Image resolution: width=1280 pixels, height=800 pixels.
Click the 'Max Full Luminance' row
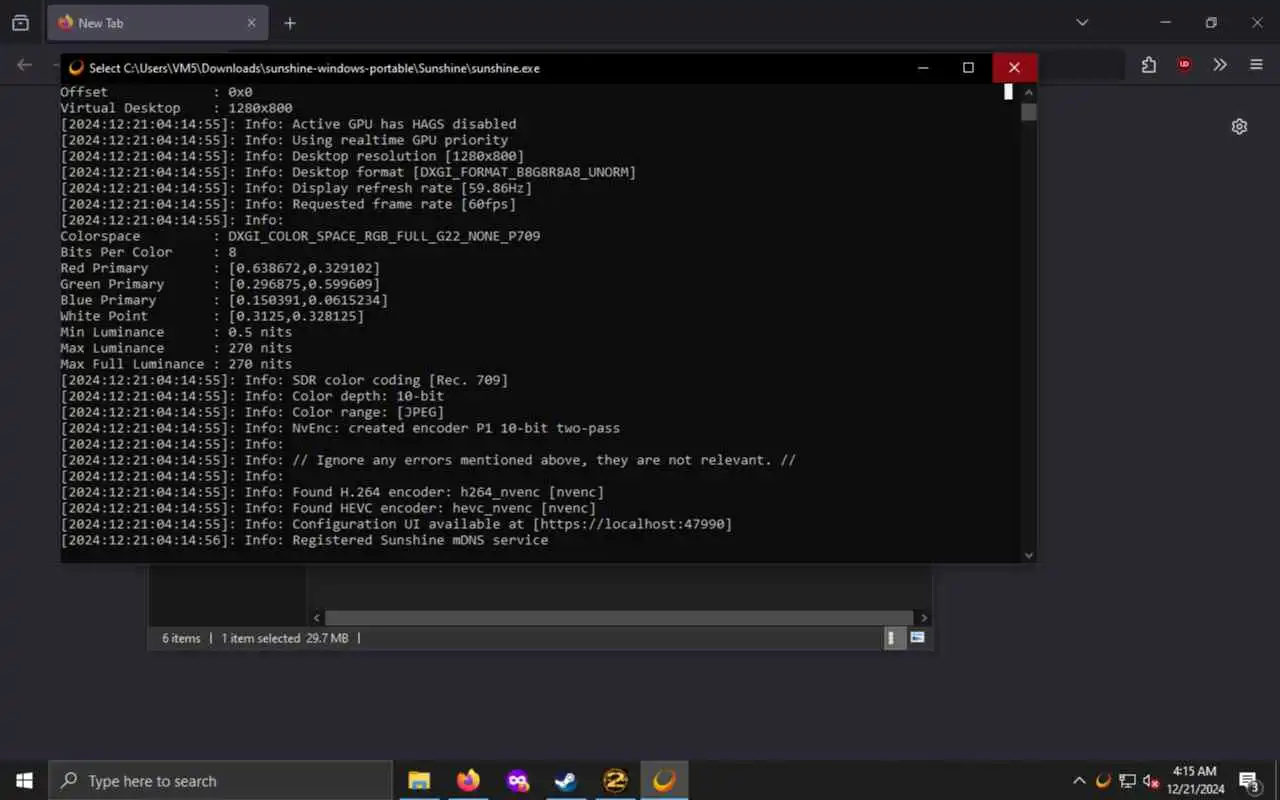176,364
